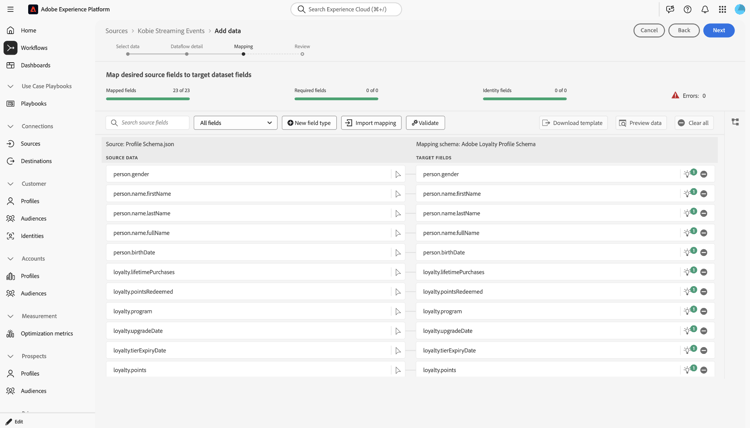Toggle the schema tree view icon

pyautogui.click(x=735, y=122)
